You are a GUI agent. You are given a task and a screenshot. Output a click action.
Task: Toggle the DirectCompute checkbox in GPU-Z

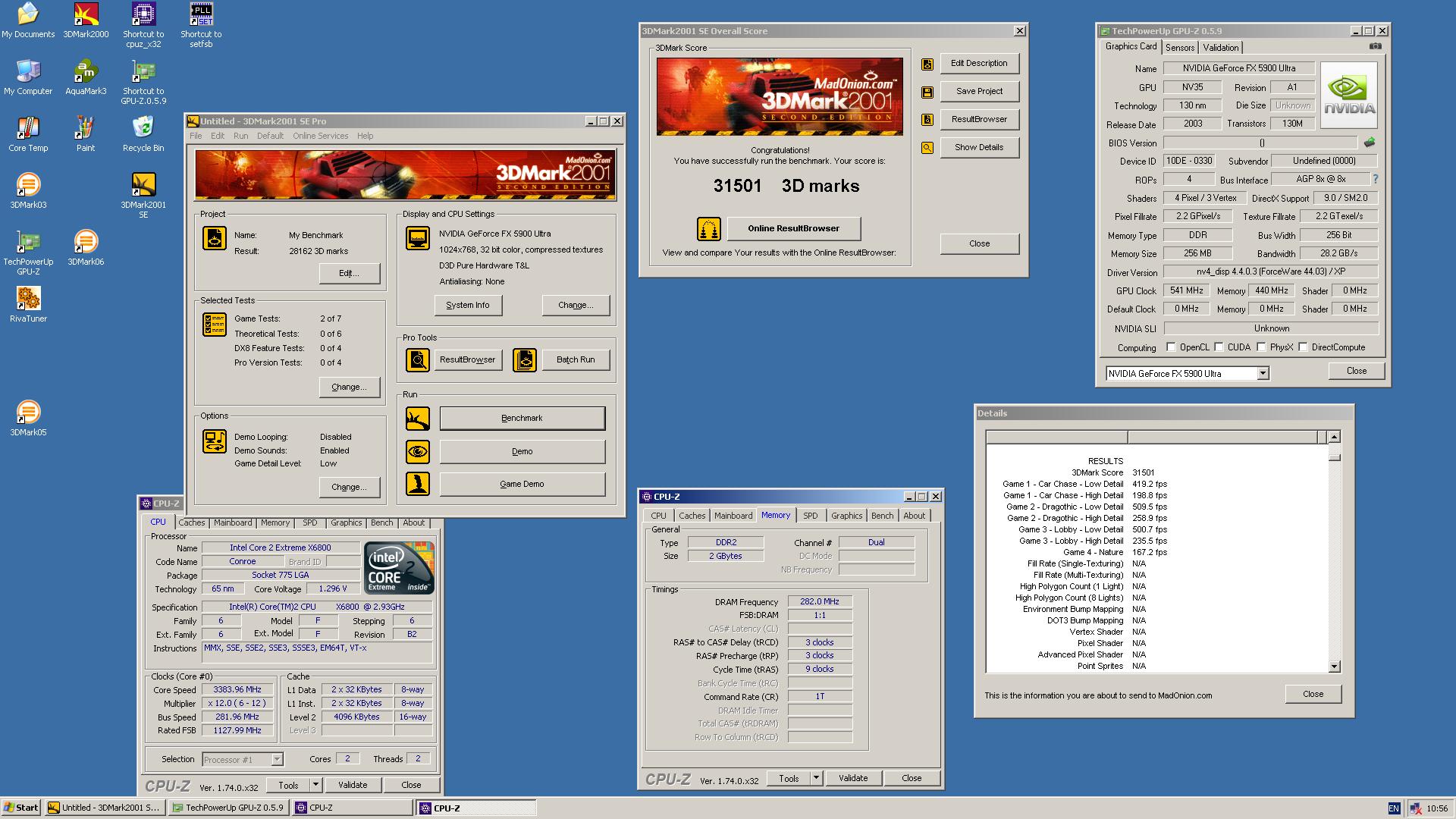pos(1303,347)
